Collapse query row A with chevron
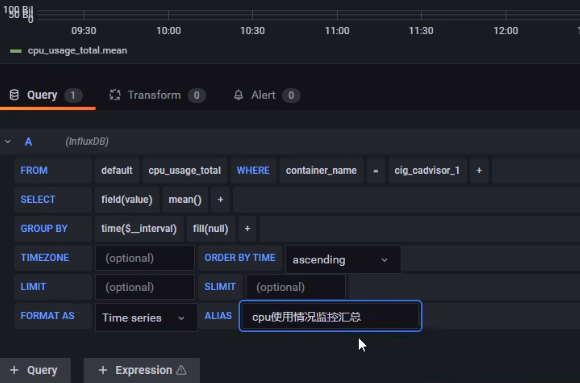The width and height of the screenshot is (580, 383). pos(8,141)
